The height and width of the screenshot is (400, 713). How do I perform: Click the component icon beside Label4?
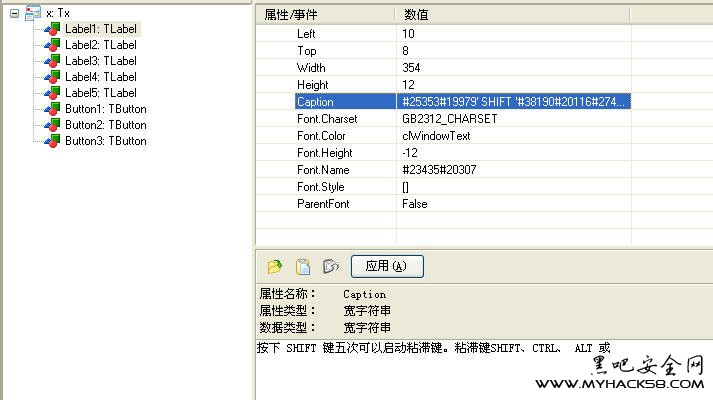tap(53, 77)
